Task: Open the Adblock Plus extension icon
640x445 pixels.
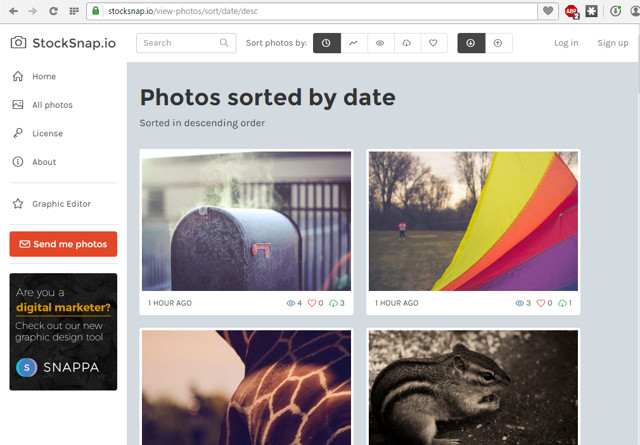Action: coord(571,11)
